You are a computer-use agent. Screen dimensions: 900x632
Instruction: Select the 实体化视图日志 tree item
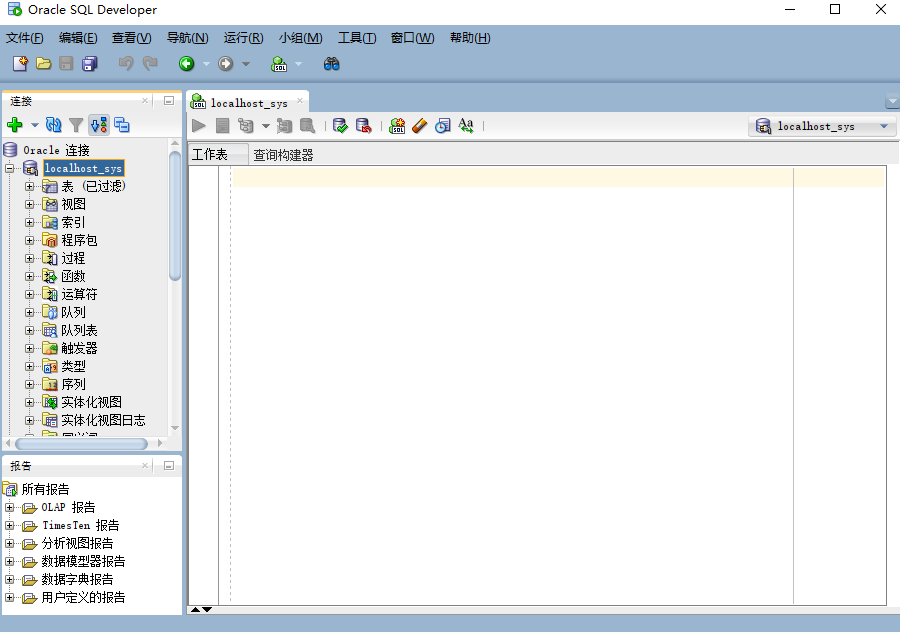pyautogui.click(x=103, y=420)
